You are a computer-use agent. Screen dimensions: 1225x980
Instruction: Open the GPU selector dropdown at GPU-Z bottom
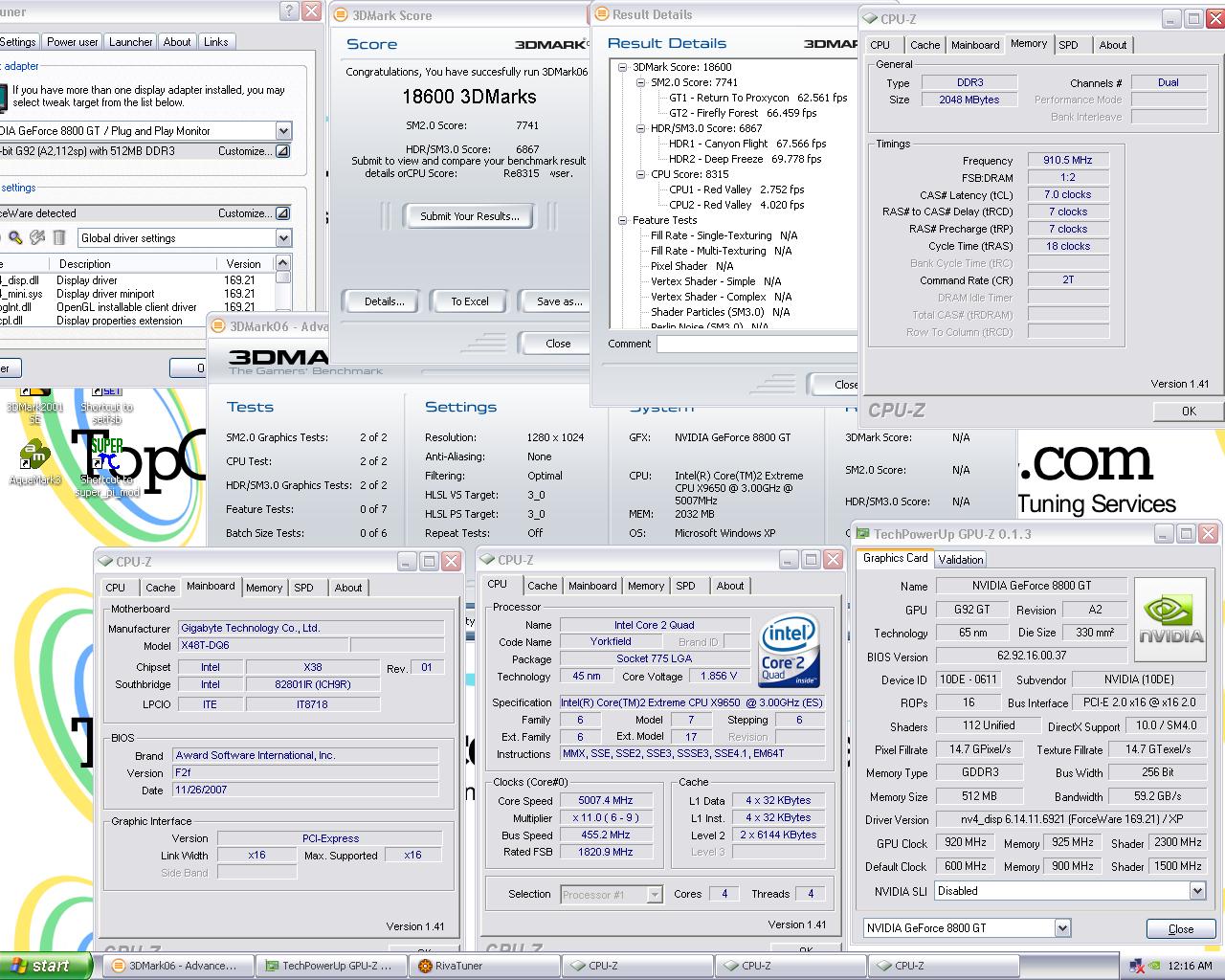tap(1062, 927)
